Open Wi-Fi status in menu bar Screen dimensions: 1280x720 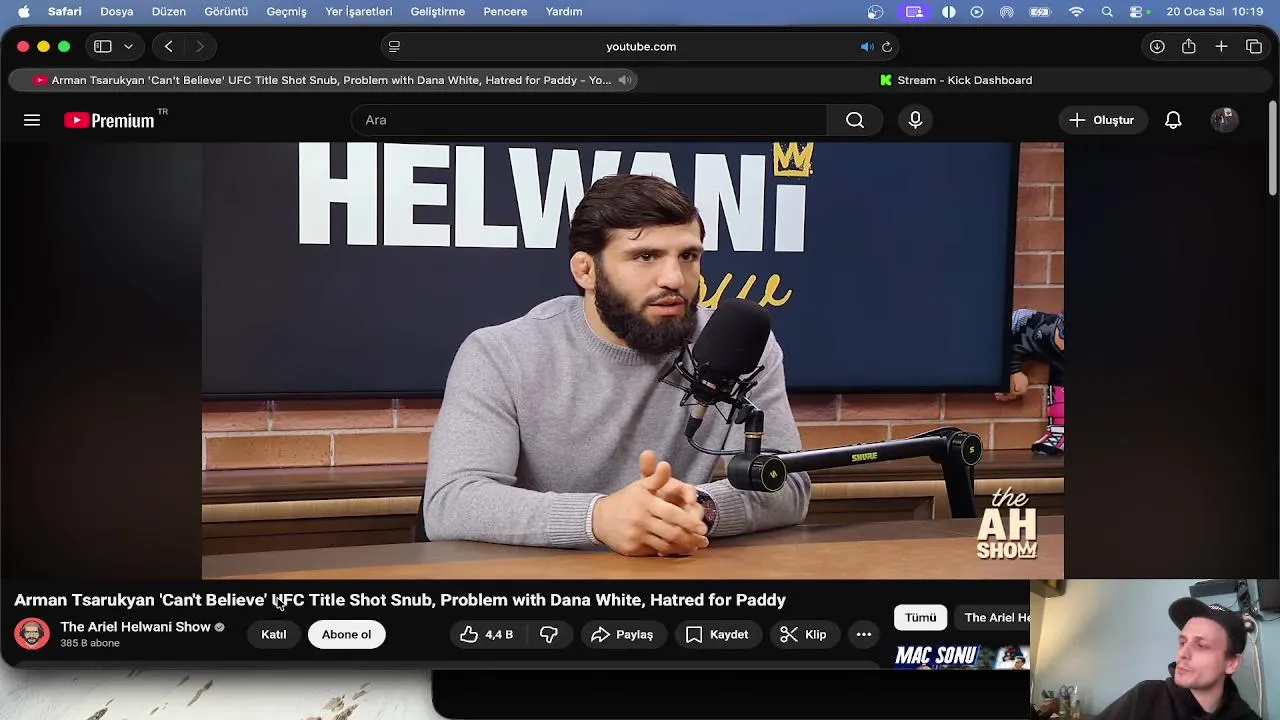point(1076,11)
